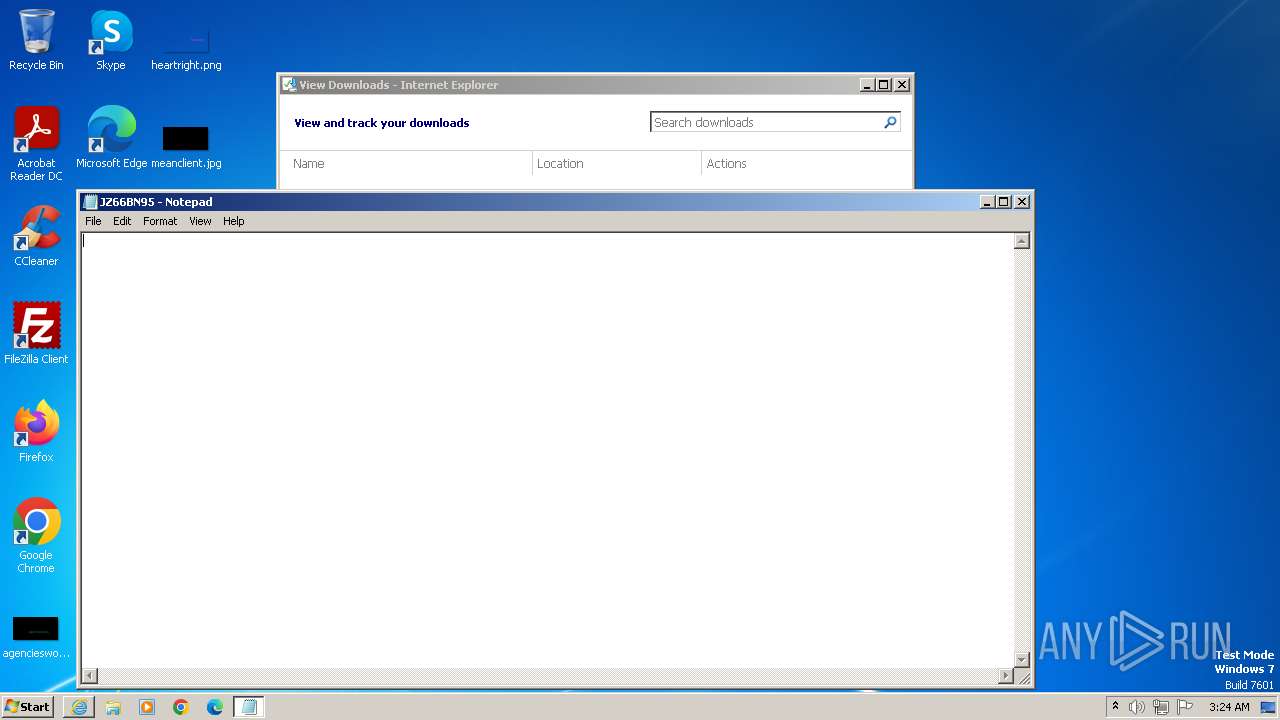Click the Notepad title bar icon
This screenshot has width=1280, height=720.
tap(90, 202)
